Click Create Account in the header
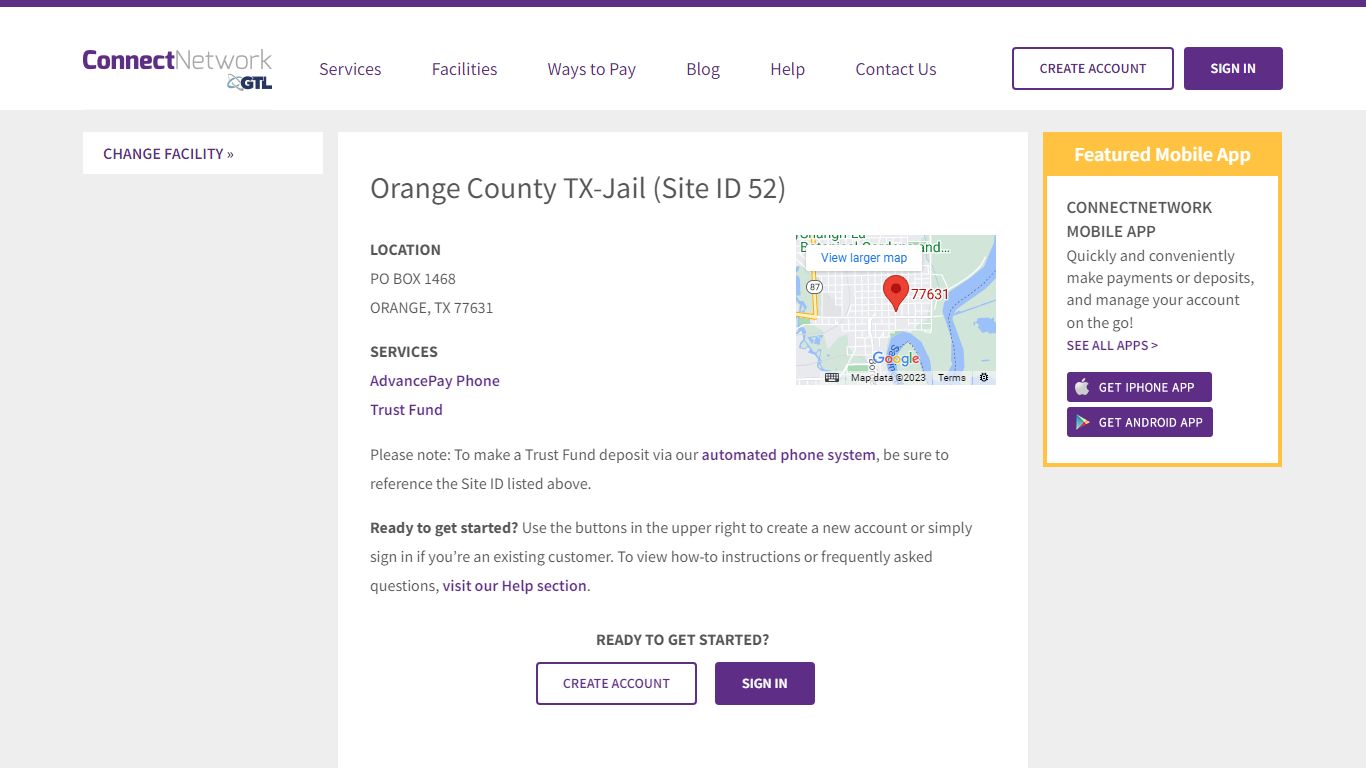This screenshot has height=768, width=1366. (1093, 68)
